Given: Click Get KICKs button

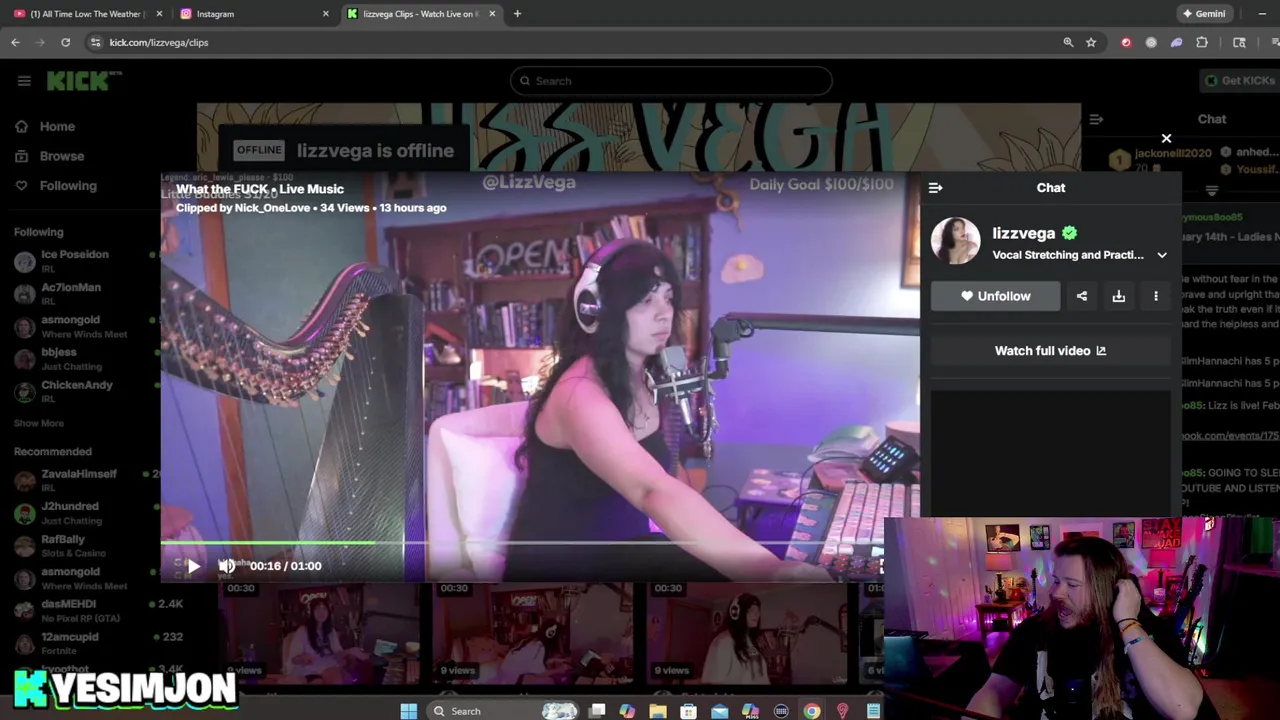Looking at the screenshot, I should pyautogui.click(x=1238, y=81).
